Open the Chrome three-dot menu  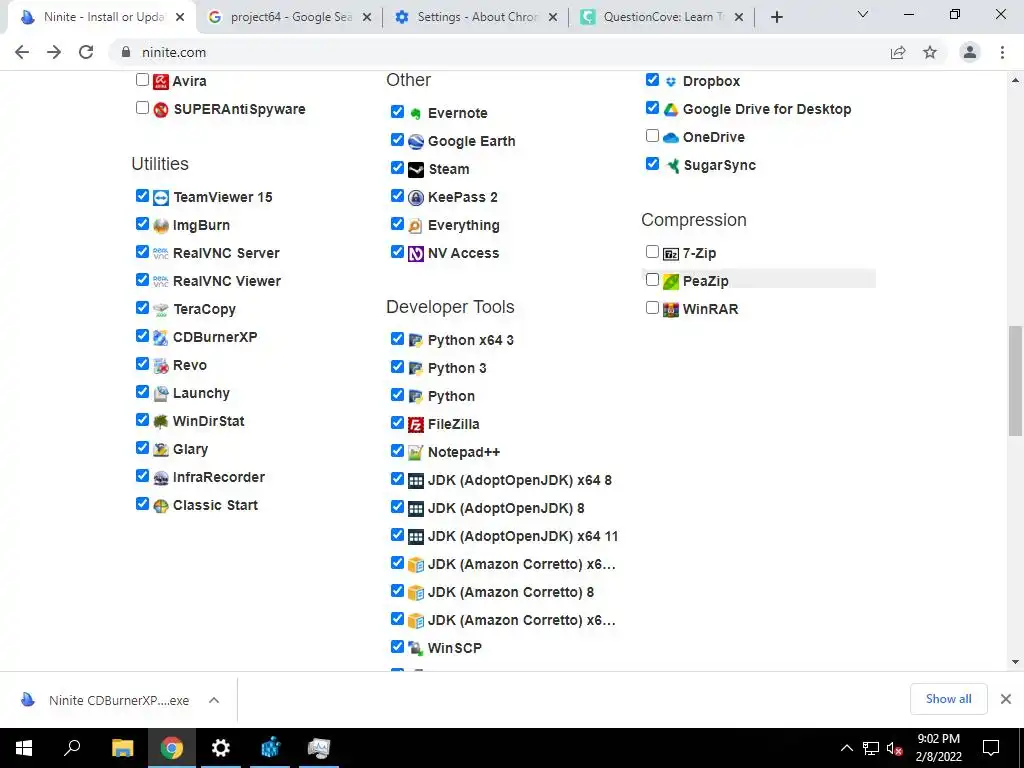pos(1002,52)
